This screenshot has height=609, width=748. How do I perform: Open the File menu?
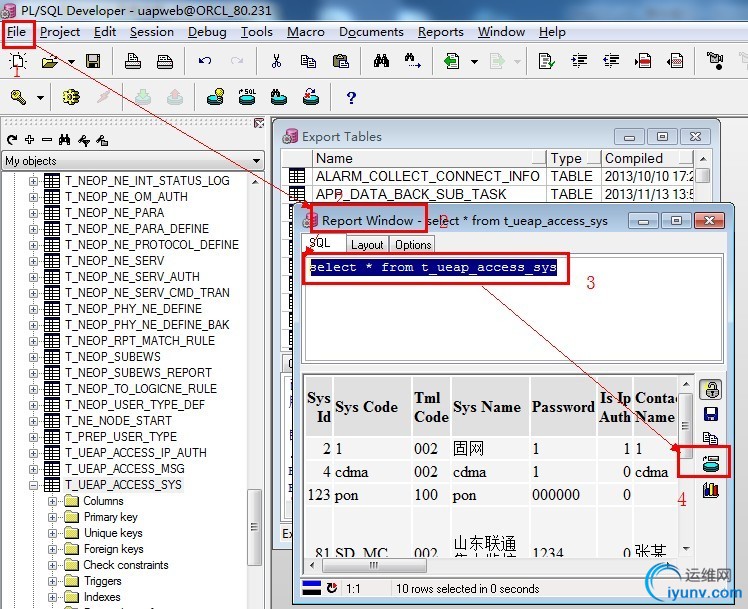[17, 32]
